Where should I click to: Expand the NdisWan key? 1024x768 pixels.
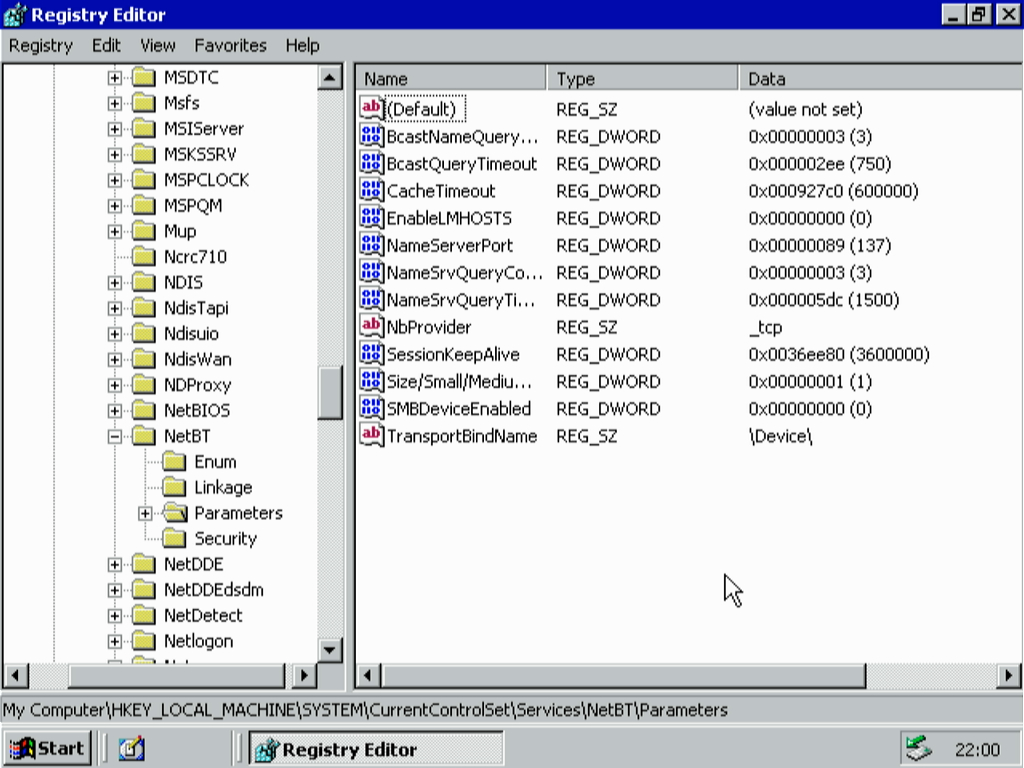point(114,359)
